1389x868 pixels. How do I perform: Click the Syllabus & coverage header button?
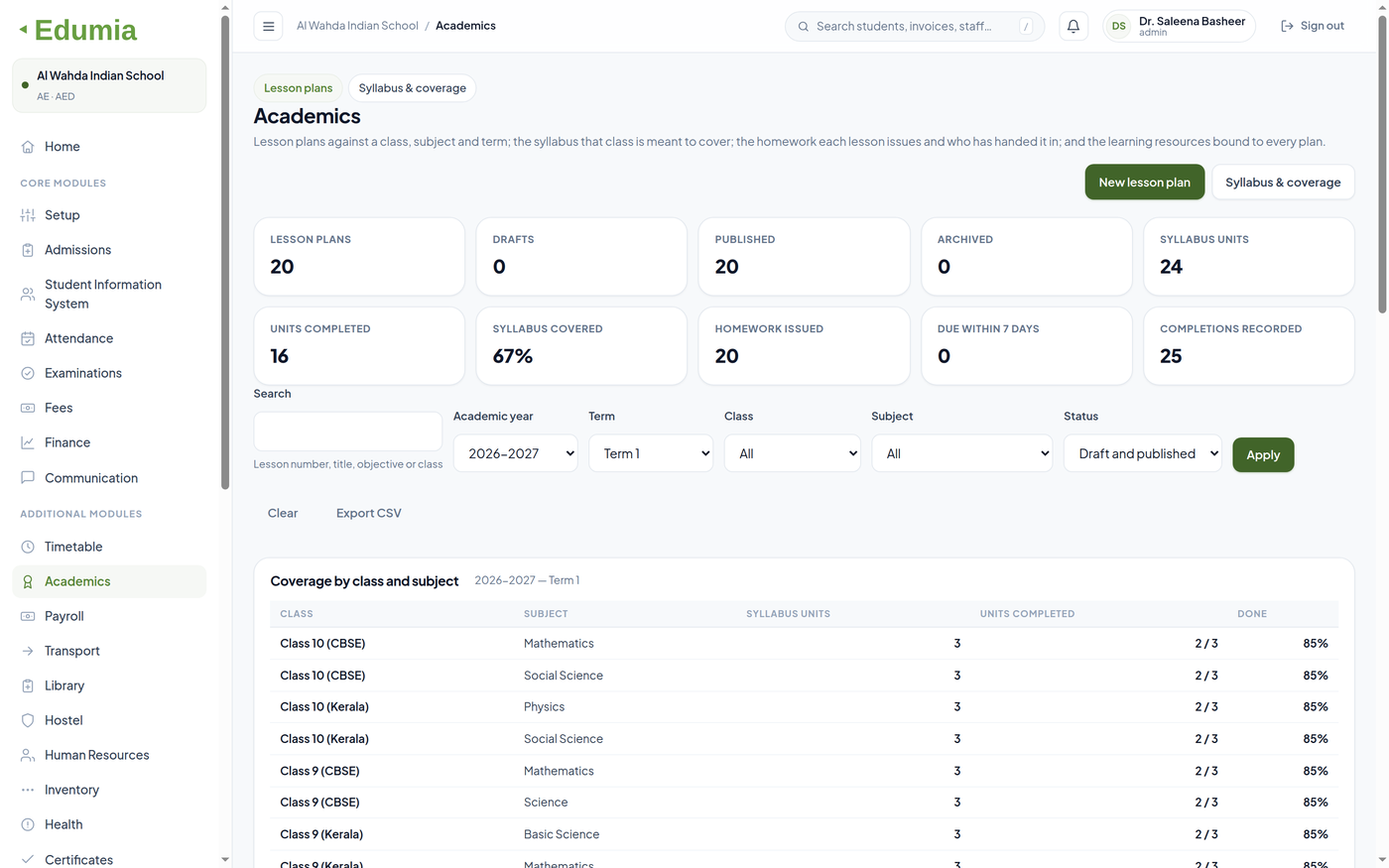coord(1283,183)
